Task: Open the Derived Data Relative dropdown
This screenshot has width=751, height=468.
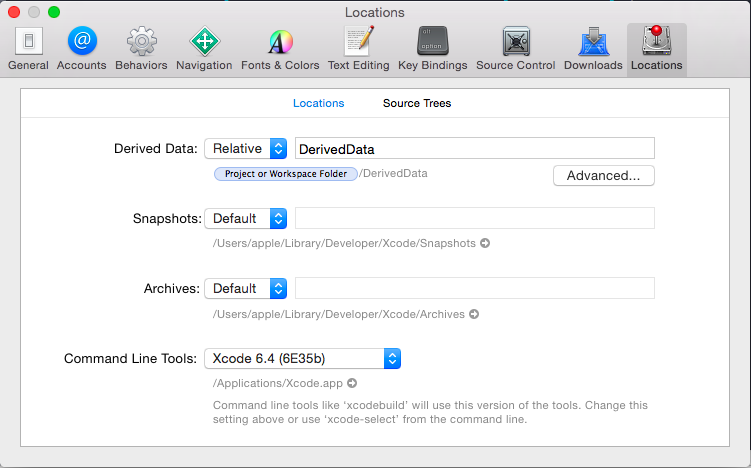Action: click(246, 148)
